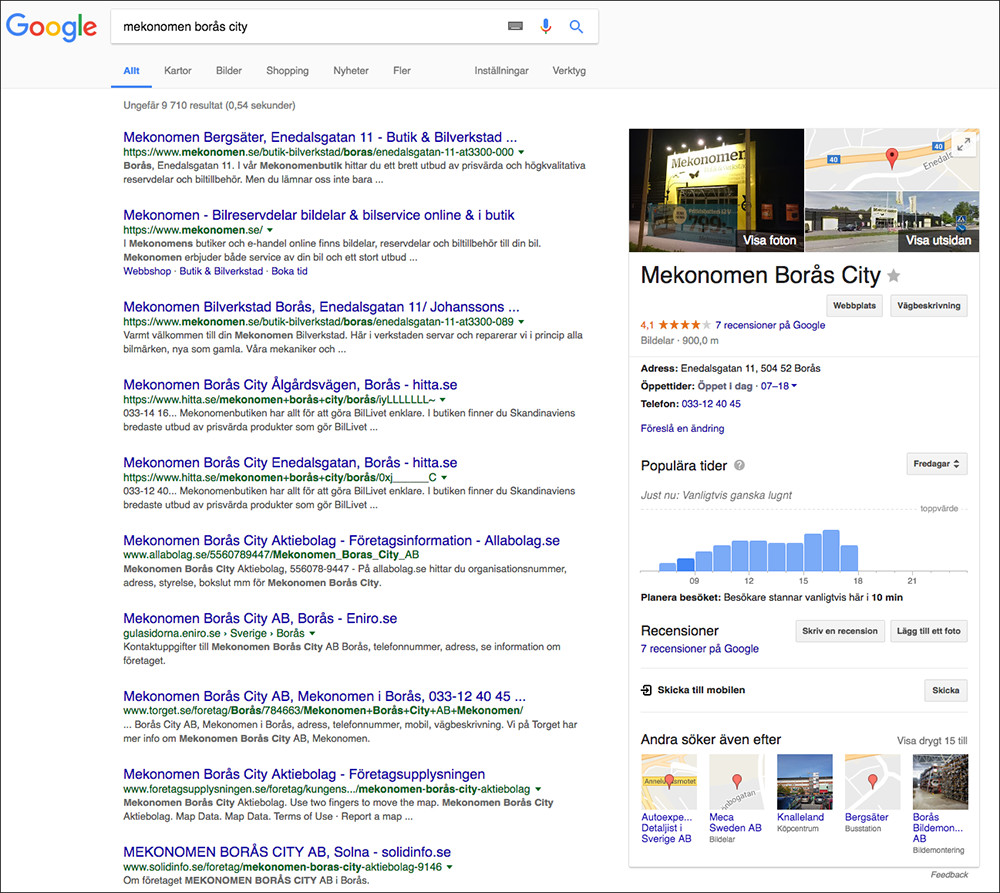Save place with star next to title

click(894, 276)
